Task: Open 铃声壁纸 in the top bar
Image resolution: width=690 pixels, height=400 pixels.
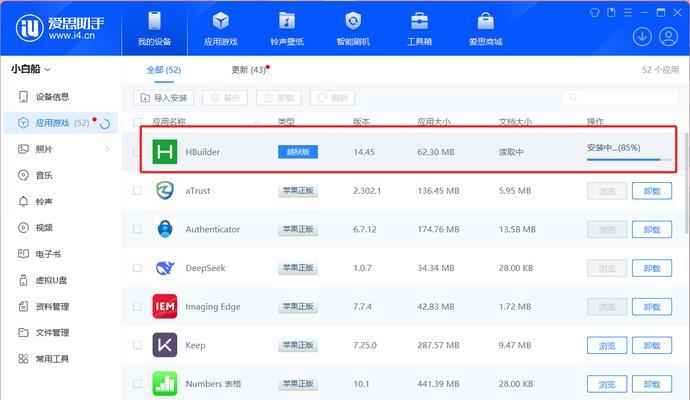Action: coord(287,21)
